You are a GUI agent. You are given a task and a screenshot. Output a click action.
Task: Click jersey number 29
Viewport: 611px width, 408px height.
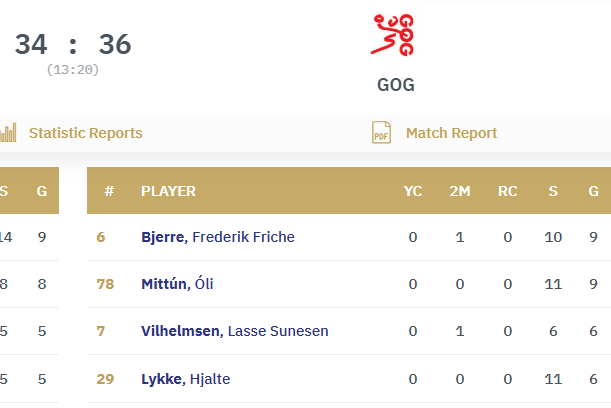[x=105, y=379]
